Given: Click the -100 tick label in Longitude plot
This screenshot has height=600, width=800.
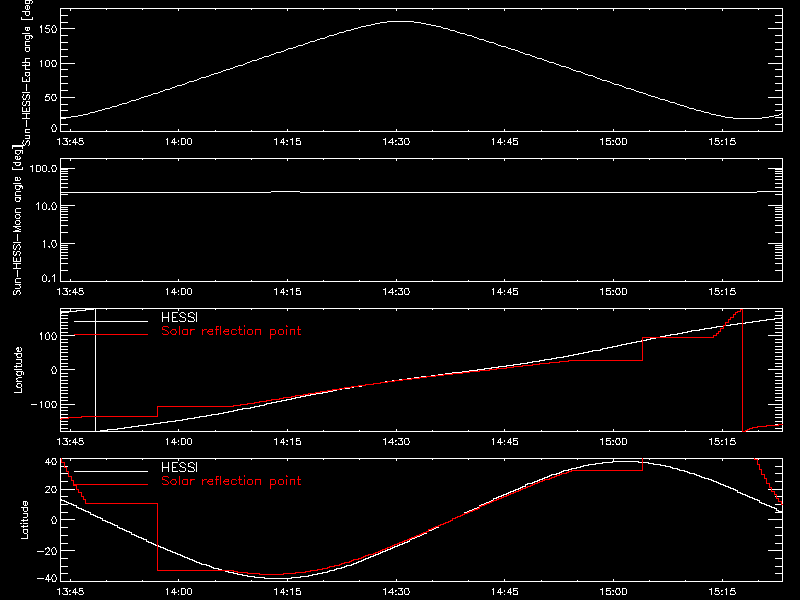Looking at the screenshot, I should tap(44, 404).
